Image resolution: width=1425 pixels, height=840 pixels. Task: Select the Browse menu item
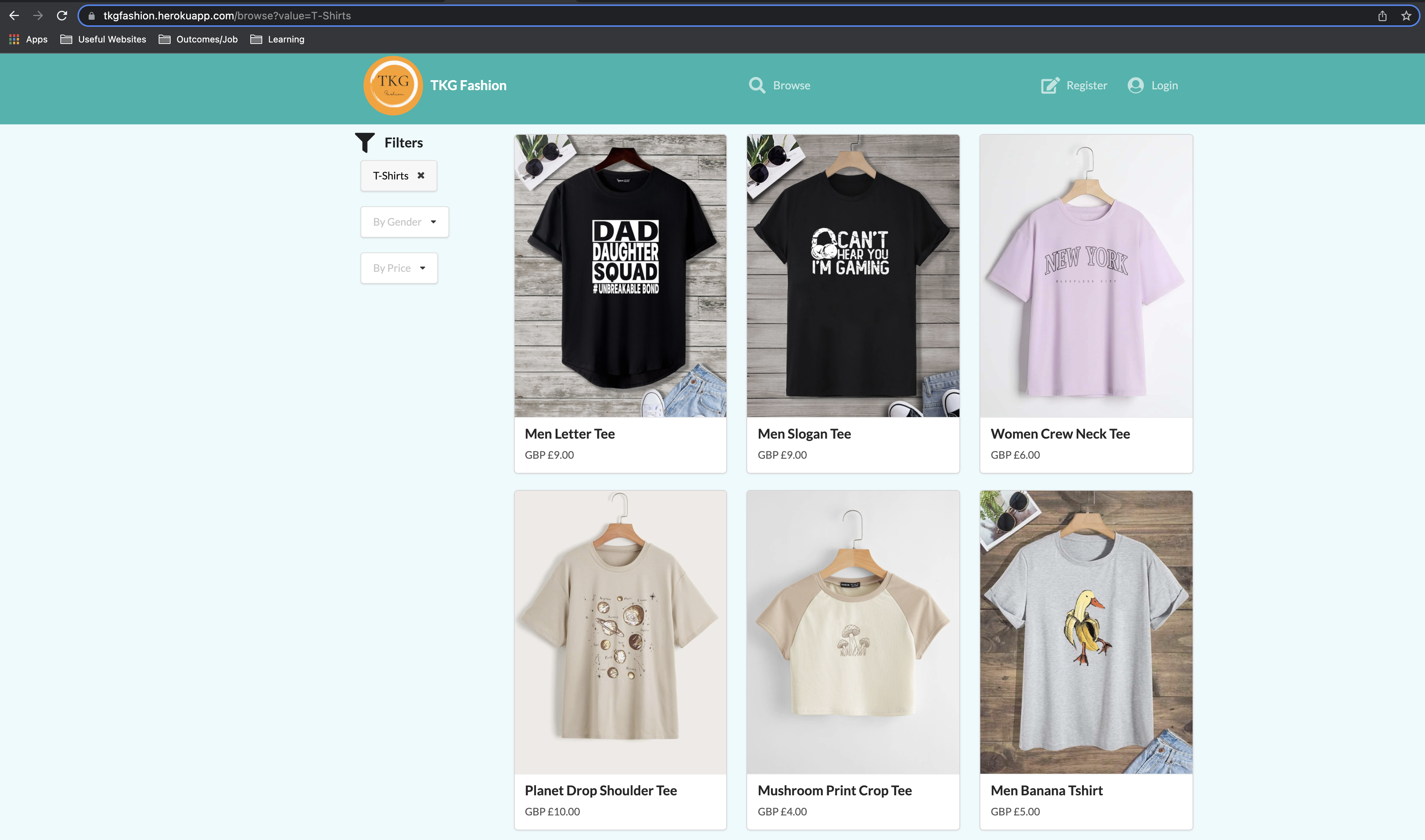pos(791,85)
